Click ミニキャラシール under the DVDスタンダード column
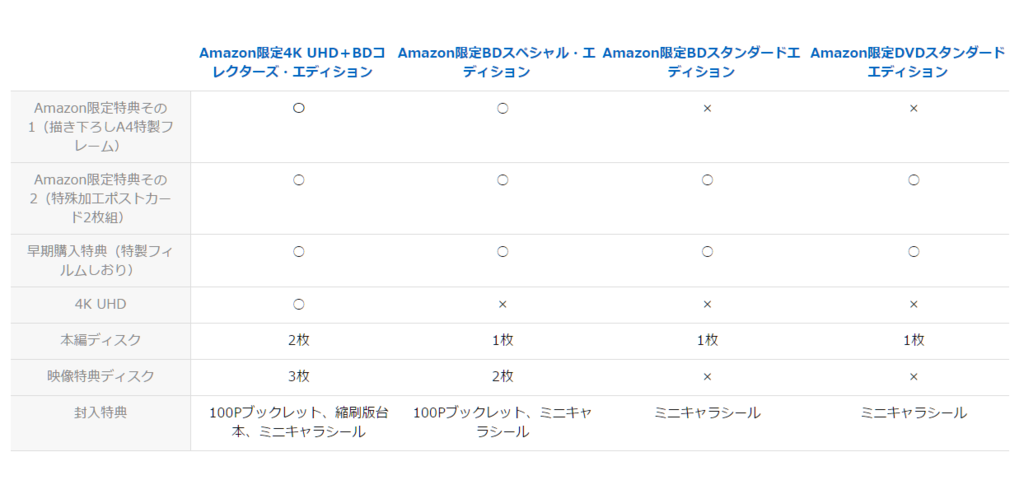This screenshot has height=480, width=1024. coord(913,412)
